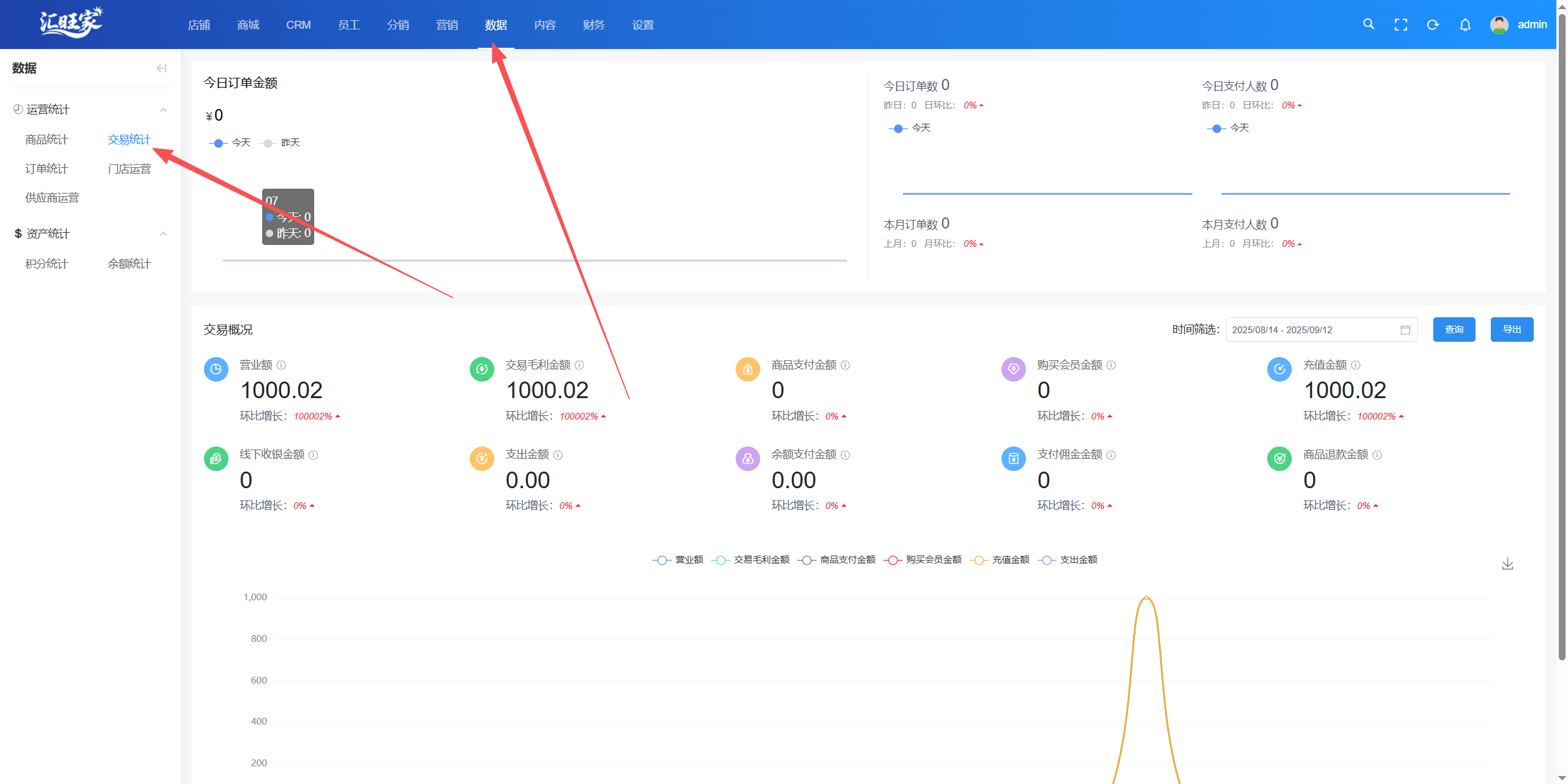Collapse the sidebar with arrow icon

161,68
